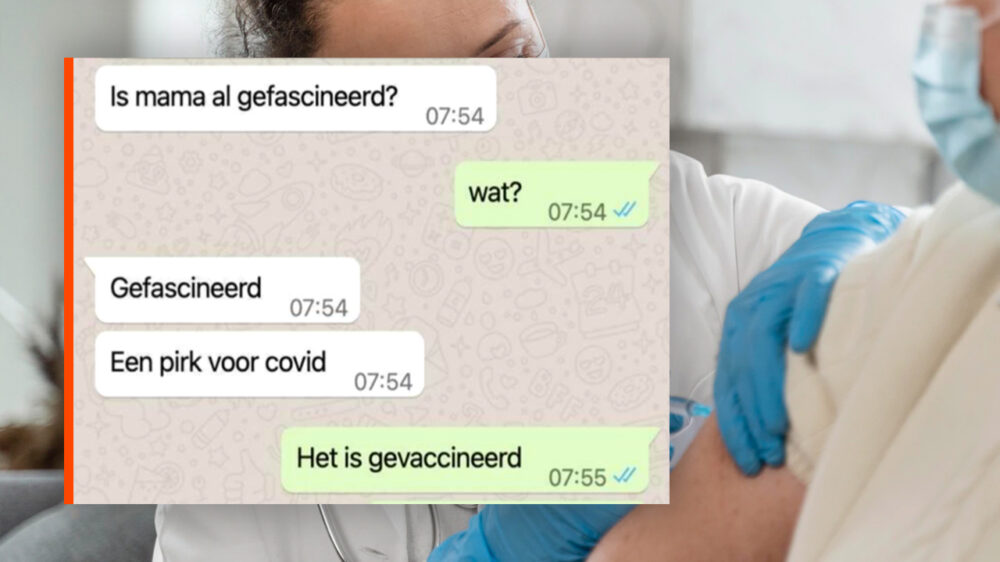Click the blue double-check ticks beside "wat?"
Screen dimensions: 1000x562
[x=624, y=209]
